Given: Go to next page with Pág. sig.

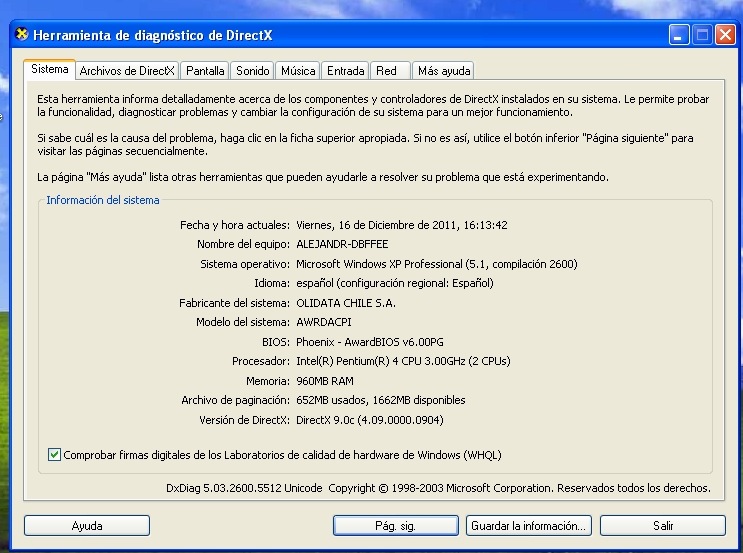Looking at the screenshot, I should coord(396,526).
